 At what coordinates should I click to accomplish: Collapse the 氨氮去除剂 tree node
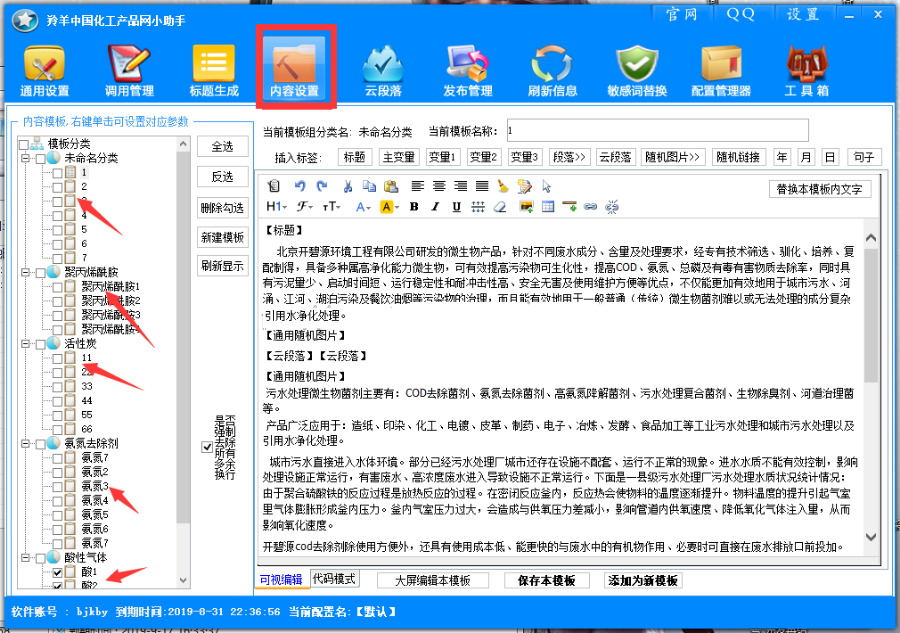[24, 443]
